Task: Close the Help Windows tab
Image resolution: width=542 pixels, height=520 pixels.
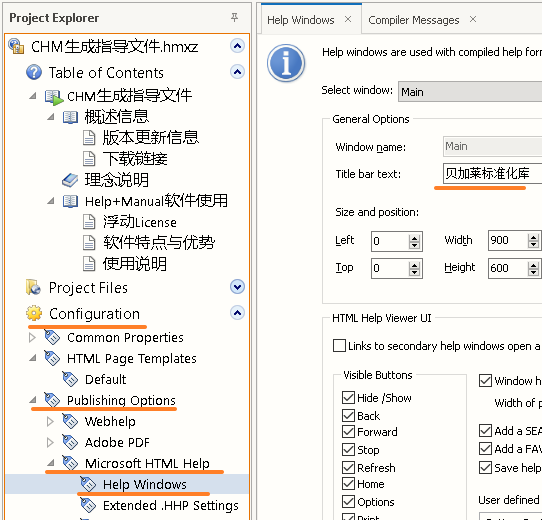Action: point(348,19)
